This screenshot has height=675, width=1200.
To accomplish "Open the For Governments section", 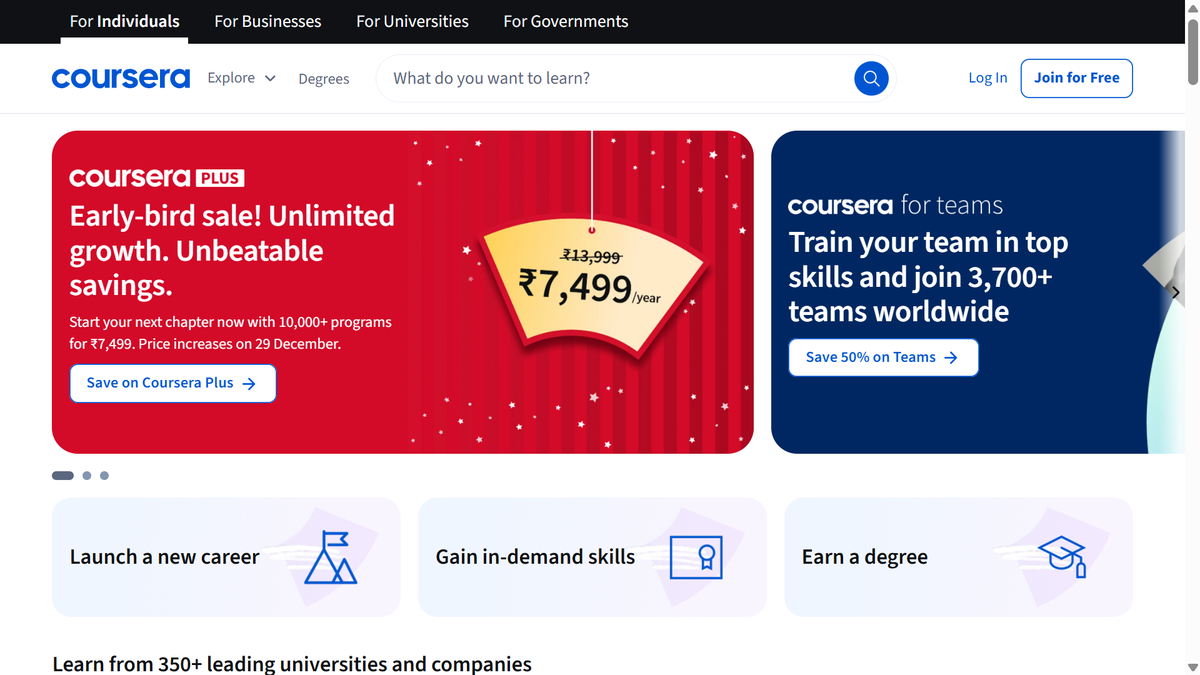I will [565, 21].
